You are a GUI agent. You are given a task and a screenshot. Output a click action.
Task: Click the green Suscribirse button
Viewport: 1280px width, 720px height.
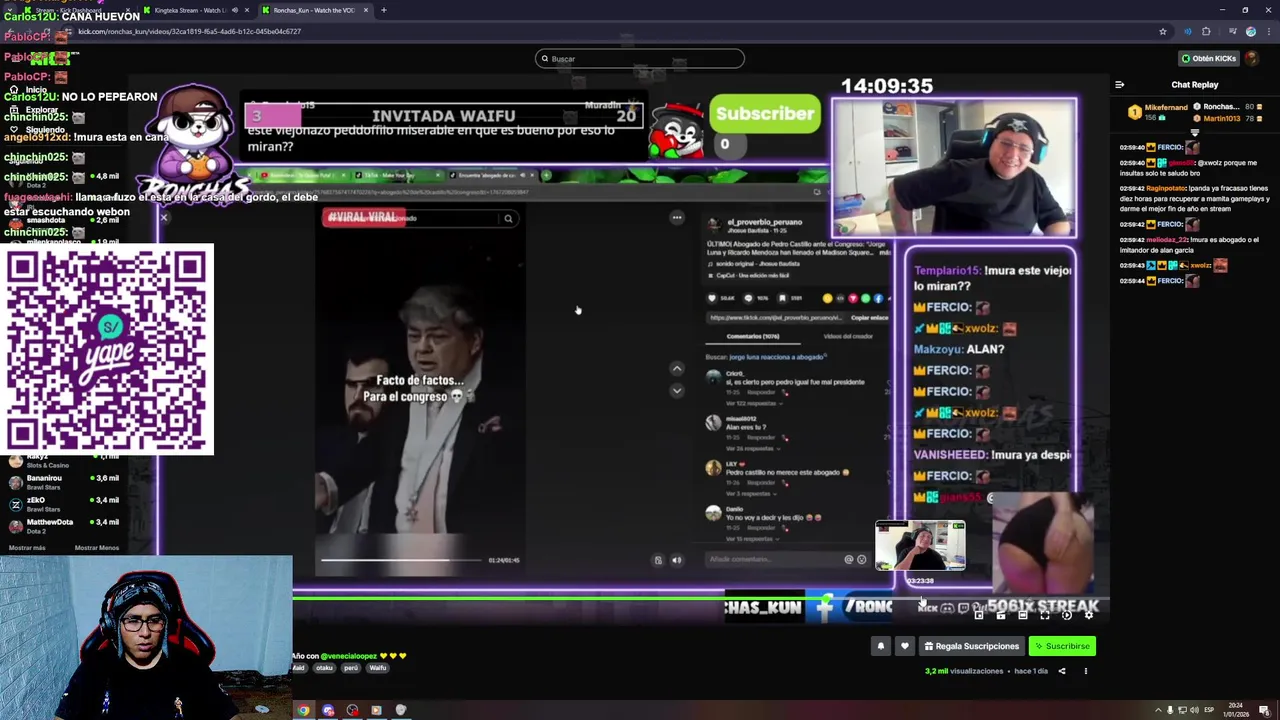1062,646
